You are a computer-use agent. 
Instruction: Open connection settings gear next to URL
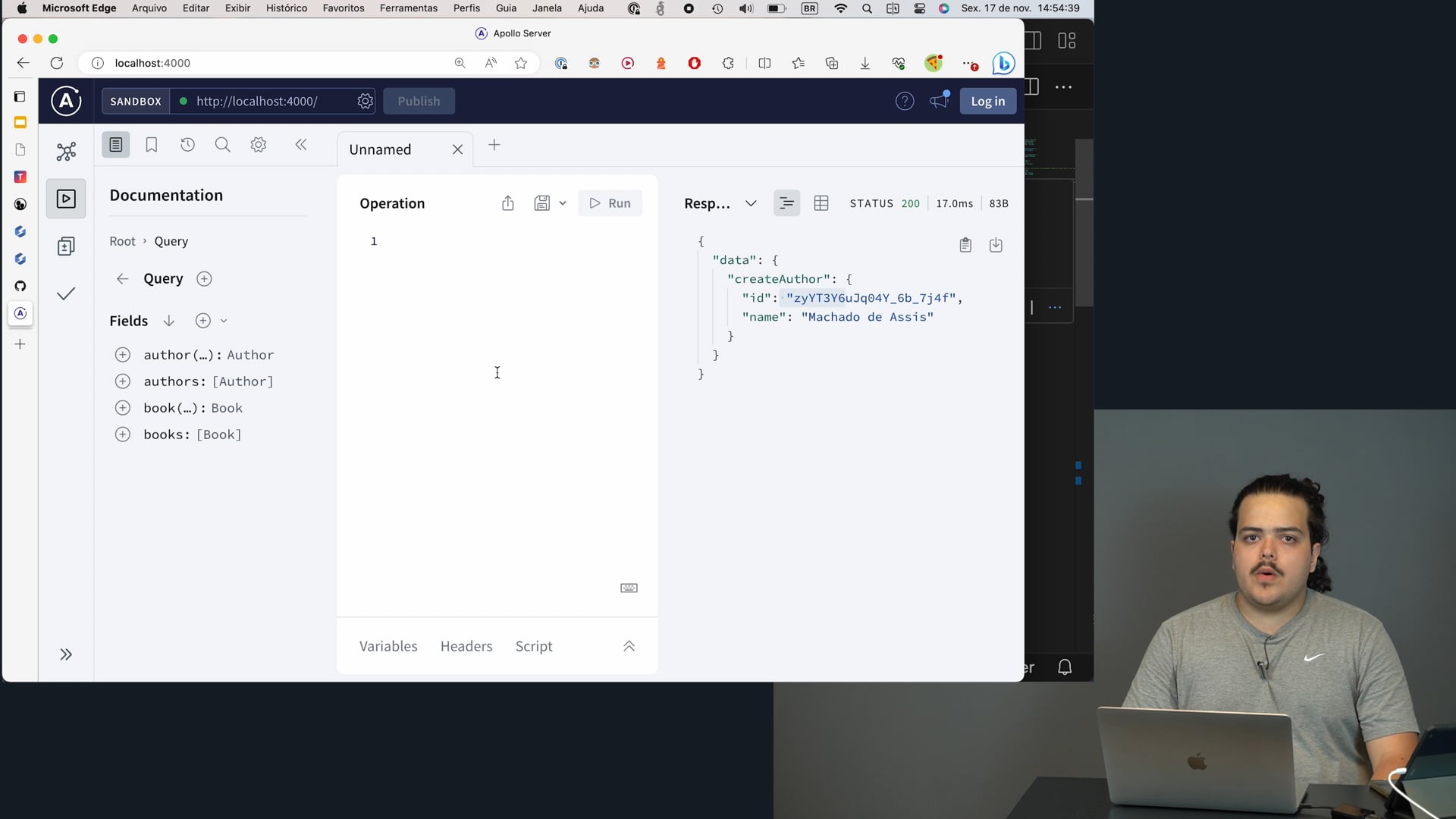(365, 101)
